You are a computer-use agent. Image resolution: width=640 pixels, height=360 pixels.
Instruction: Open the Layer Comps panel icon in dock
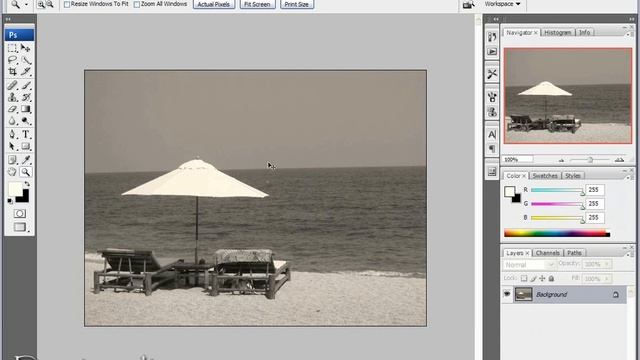[x=492, y=172]
